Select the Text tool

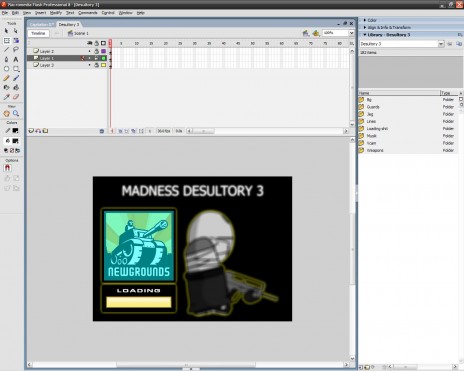[x=16, y=59]
